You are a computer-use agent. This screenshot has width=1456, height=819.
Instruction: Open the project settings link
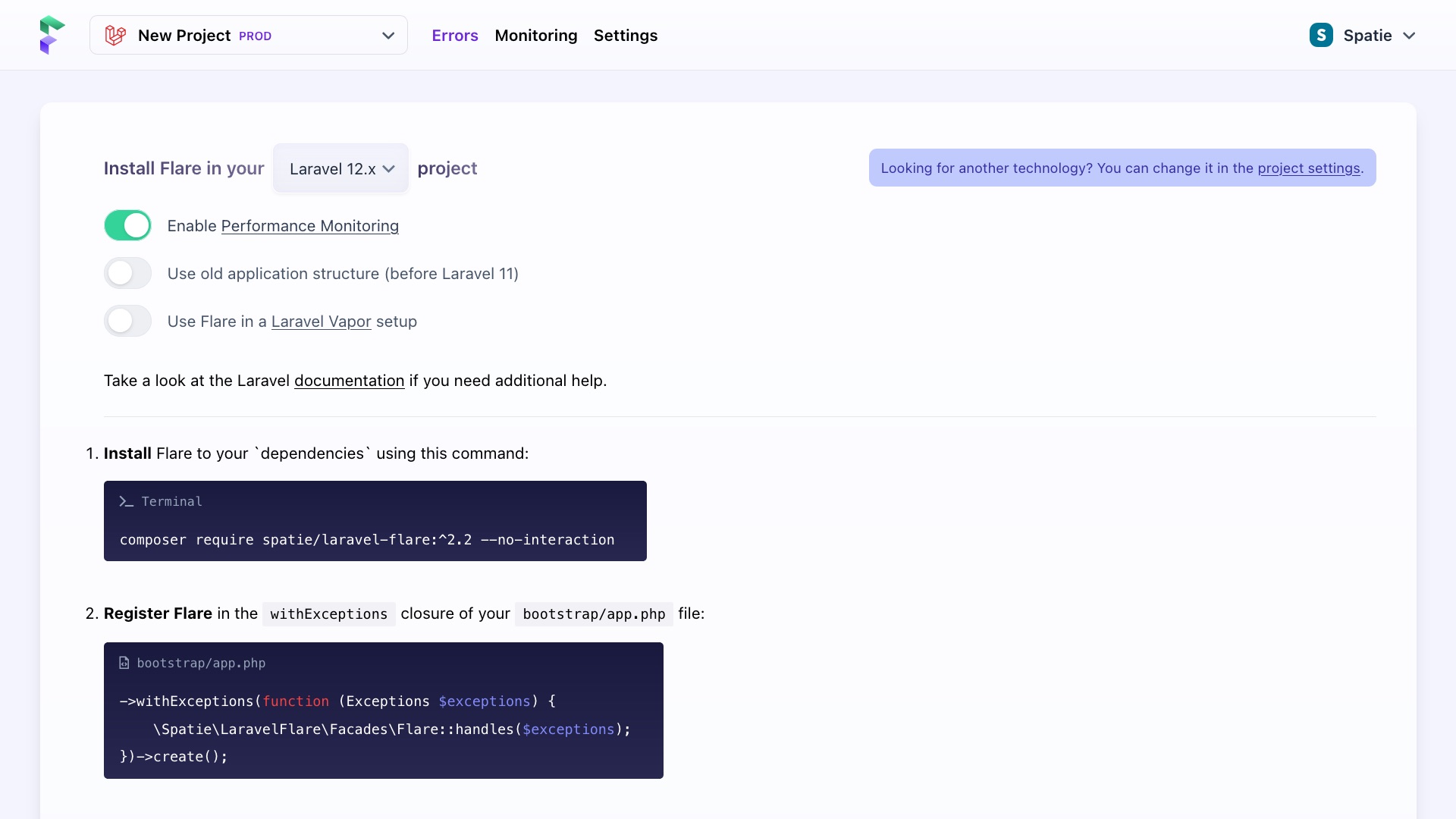(1309, 168)
